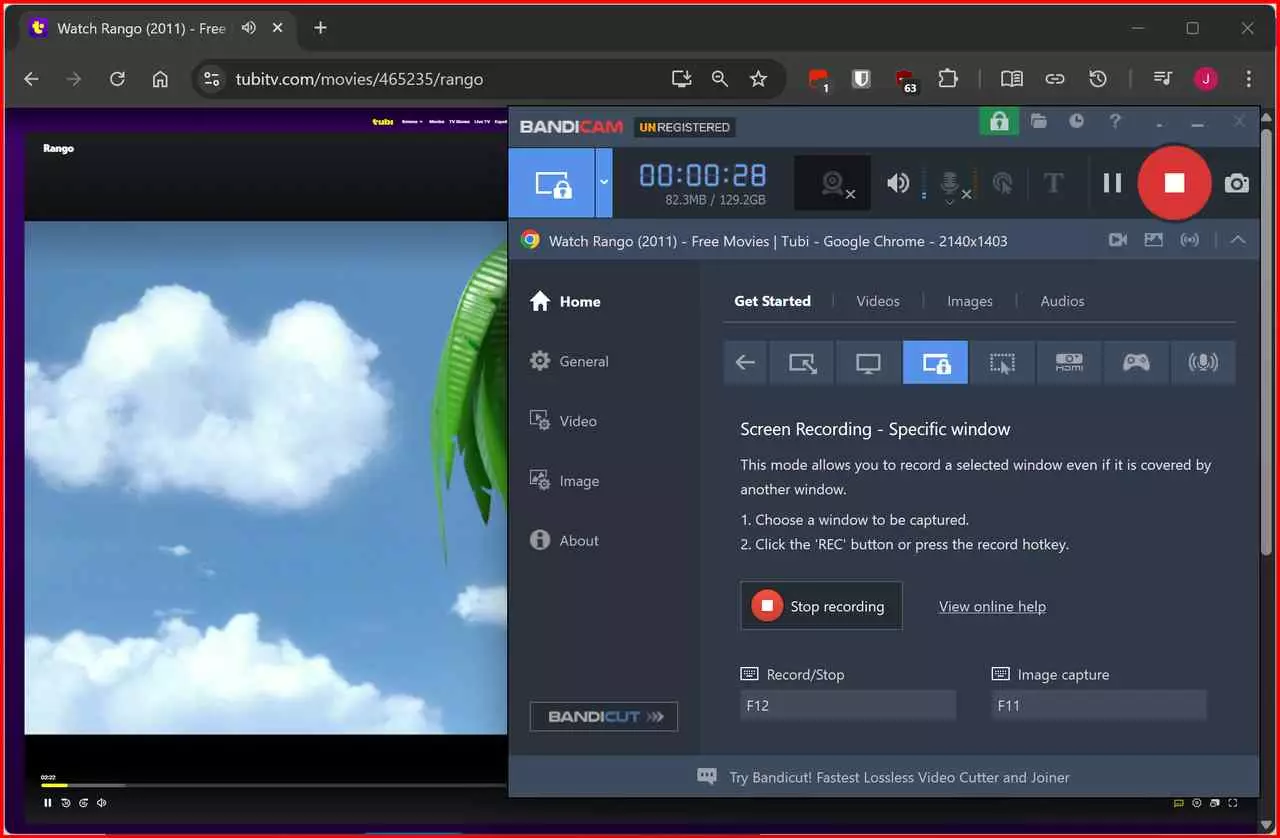Open Chrome three-dot menu

[x=1248, y=79]
